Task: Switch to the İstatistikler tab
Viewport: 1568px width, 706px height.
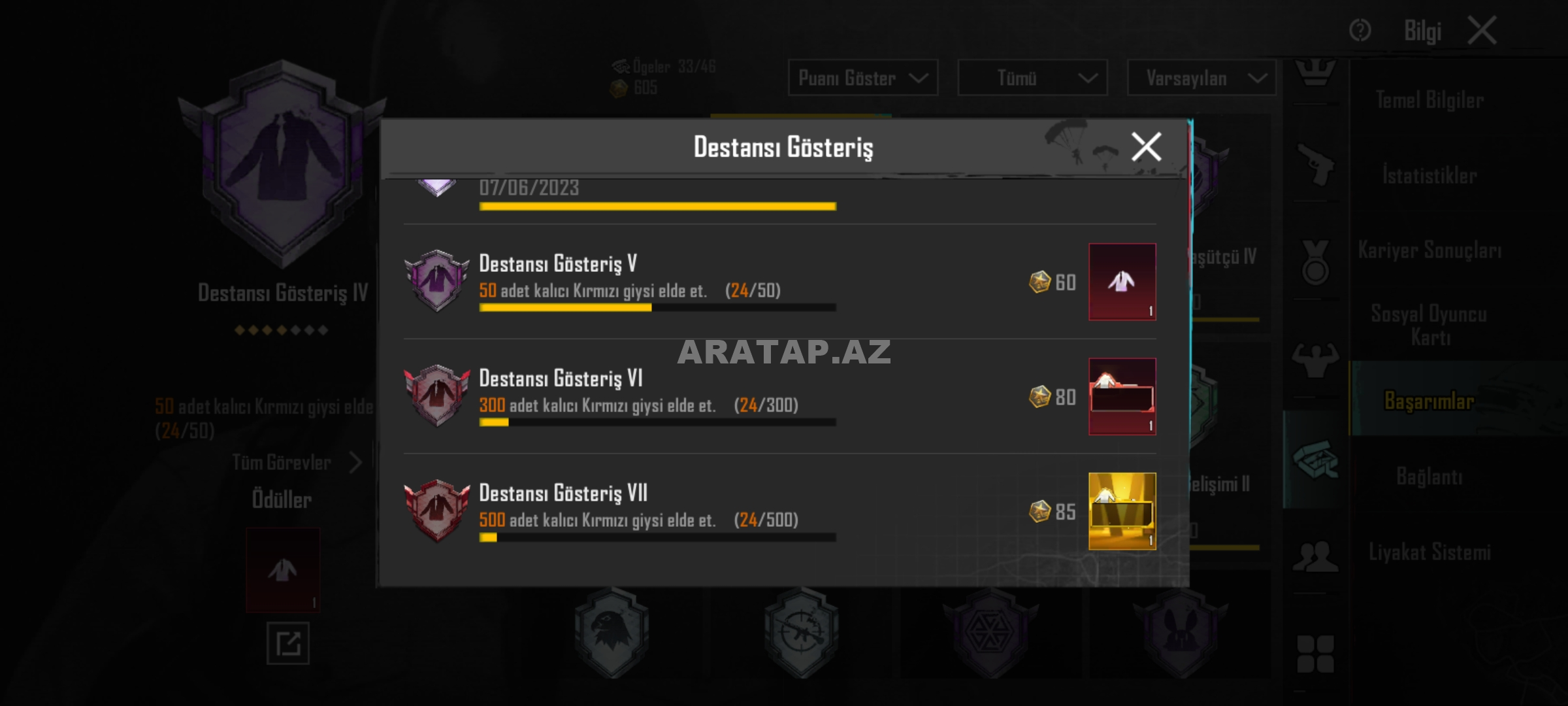Action: [1429, 175]
